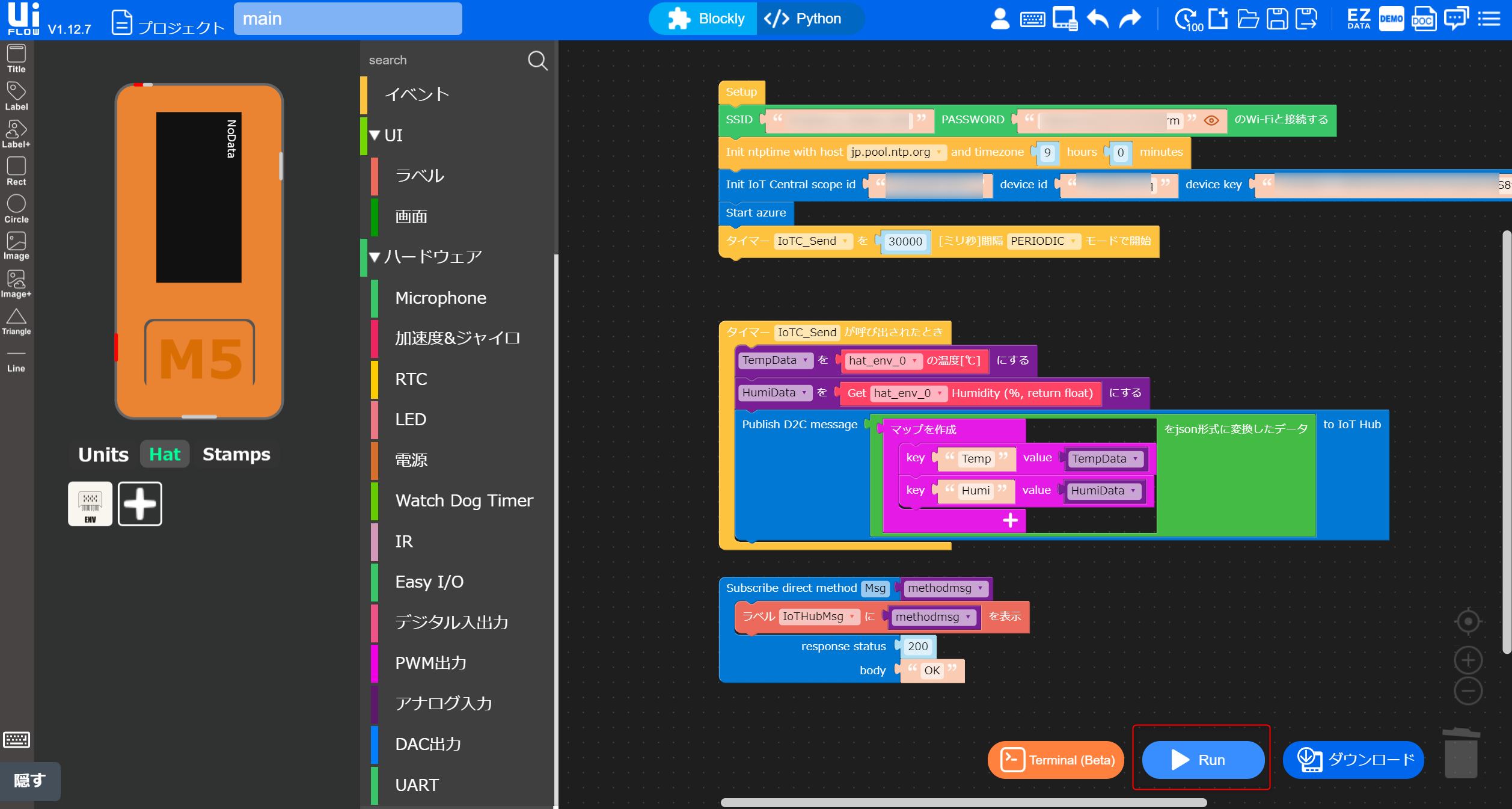This screenshot has width=1512, height=809.
Task: Click the DEMO icon in toolbar
Action: click(x=1391, y=19)
